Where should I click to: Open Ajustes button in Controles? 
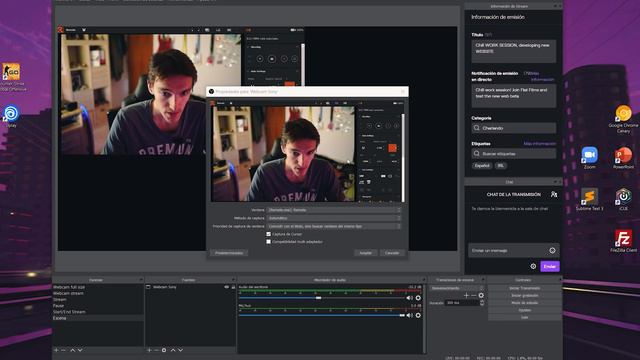524,310
